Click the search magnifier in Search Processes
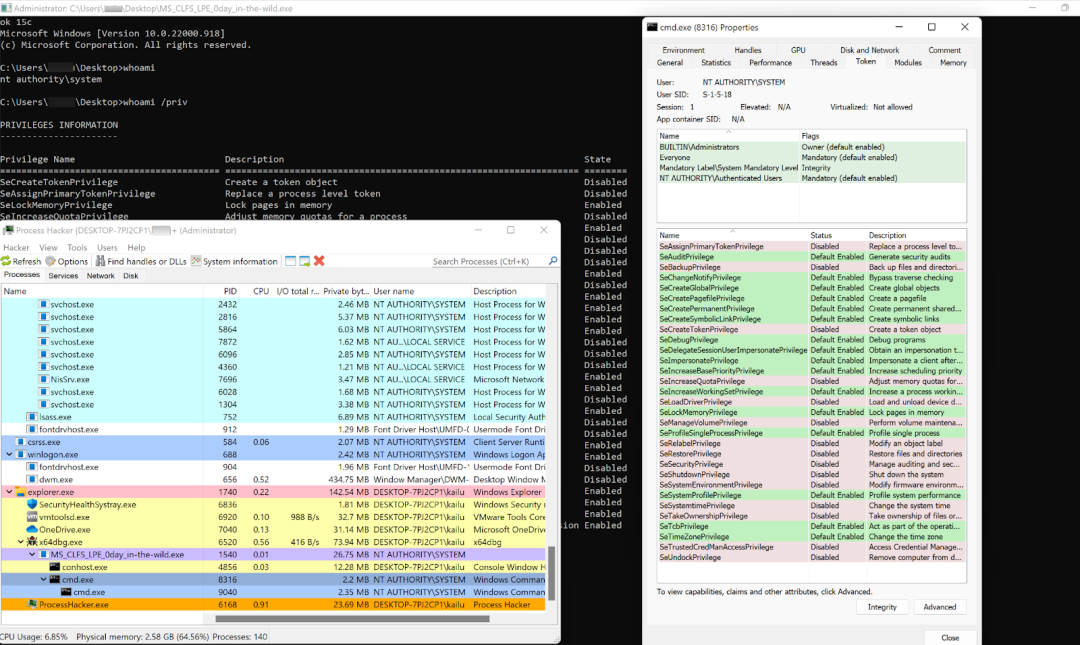 coord(553,261)
